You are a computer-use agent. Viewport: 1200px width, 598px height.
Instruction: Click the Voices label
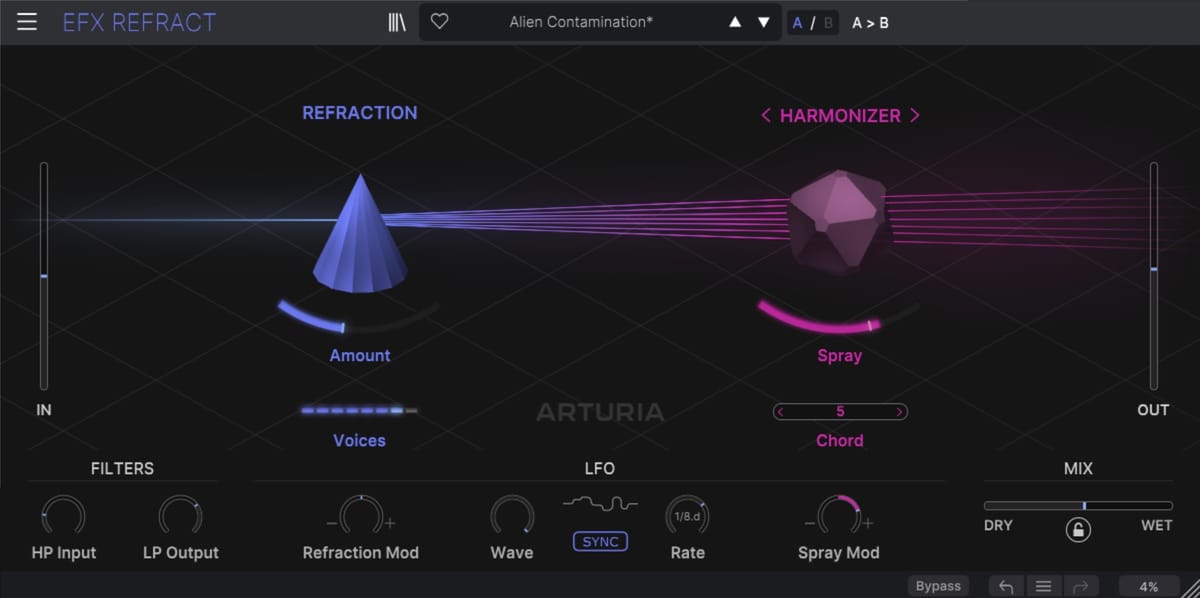359,440
